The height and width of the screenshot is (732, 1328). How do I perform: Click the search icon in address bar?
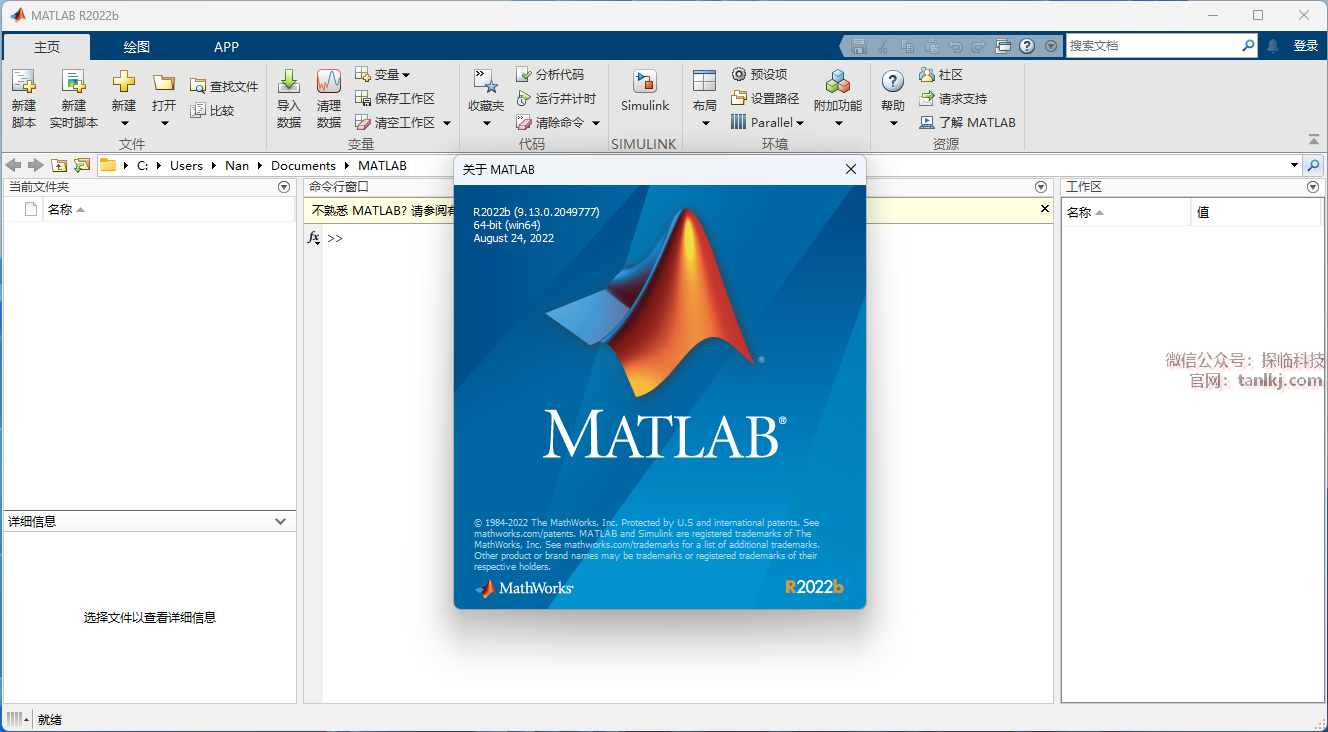pyautogui.click(x=1314, y=165)
